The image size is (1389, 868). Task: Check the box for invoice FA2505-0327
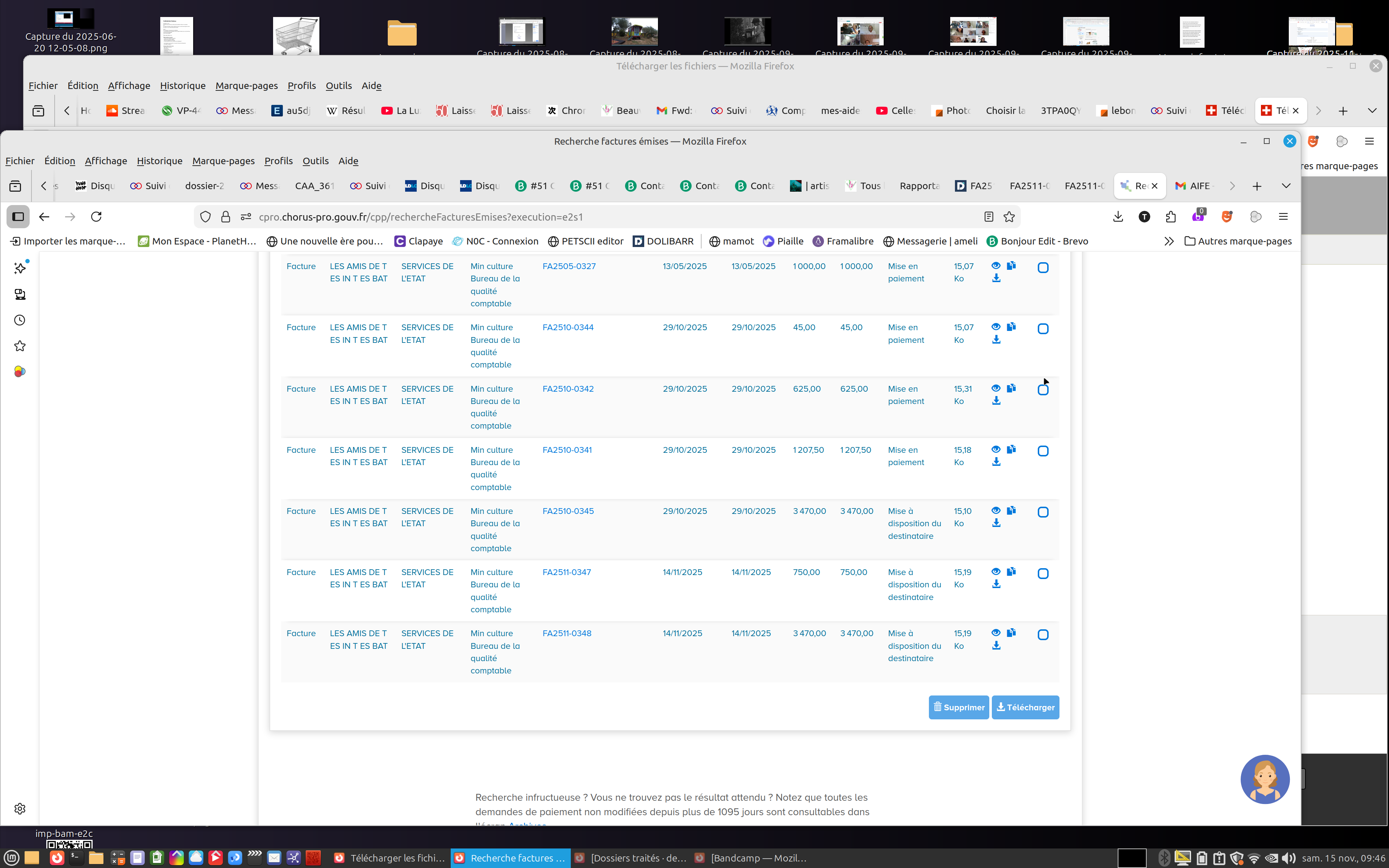1043,268
